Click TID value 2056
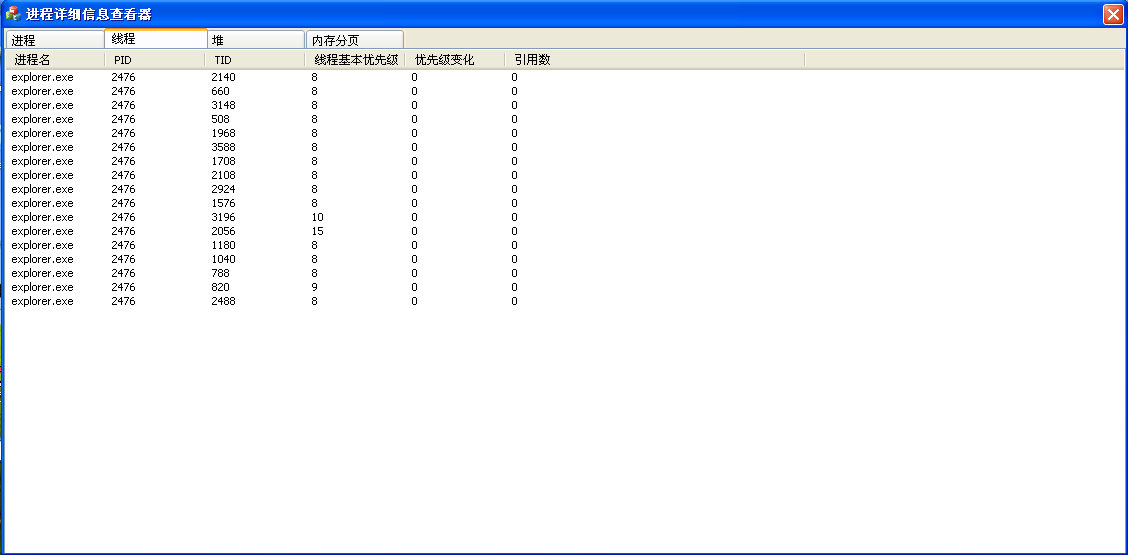The width and height of the screenshot is (1128, 555). [224, 231]
